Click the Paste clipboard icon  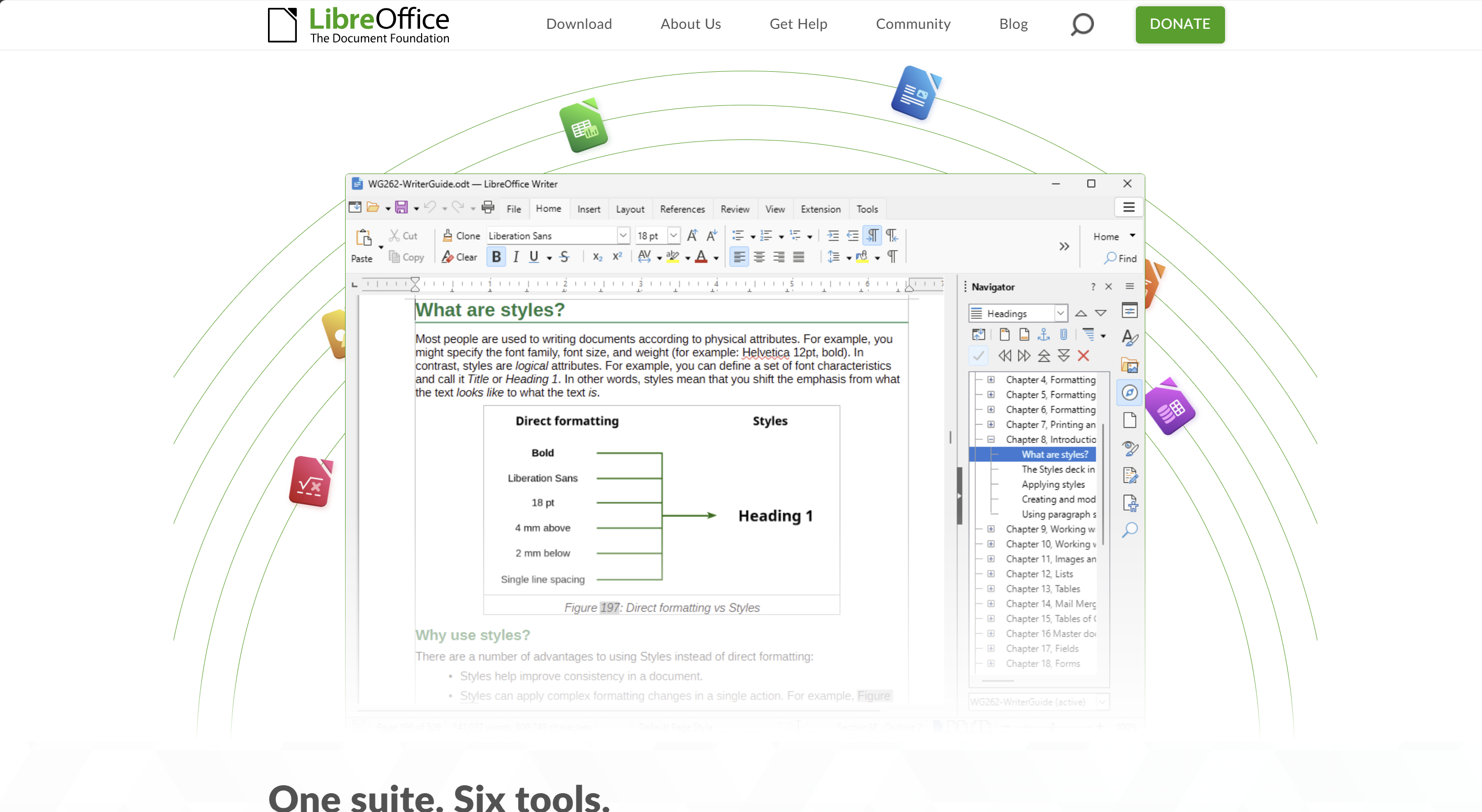coord(363,238)
